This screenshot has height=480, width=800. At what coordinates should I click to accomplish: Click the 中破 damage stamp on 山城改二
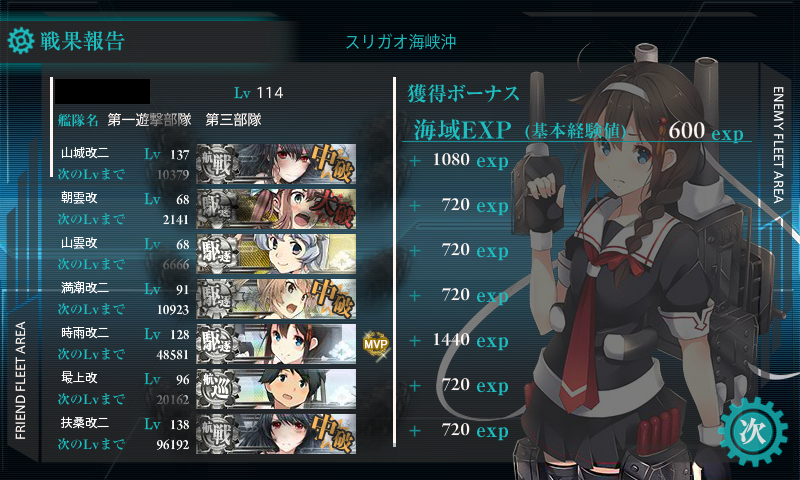332,164
